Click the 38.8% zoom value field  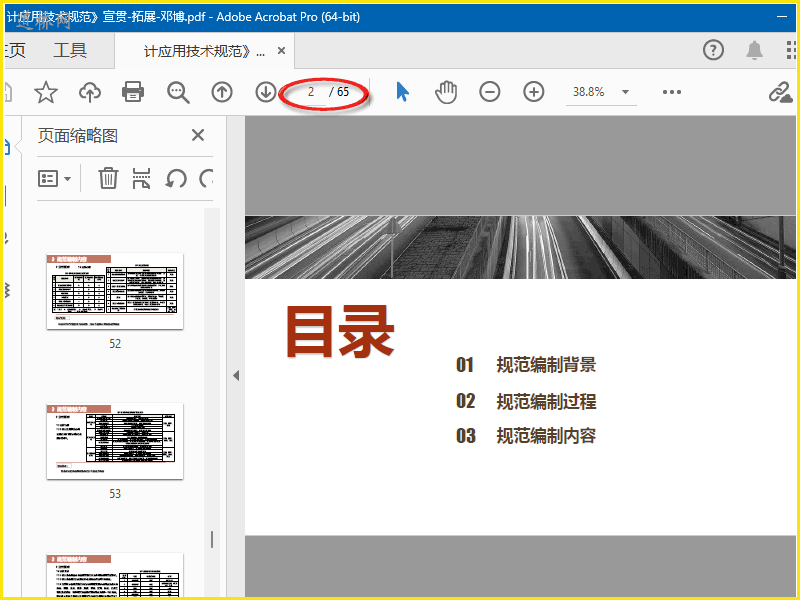click(588, 92)
